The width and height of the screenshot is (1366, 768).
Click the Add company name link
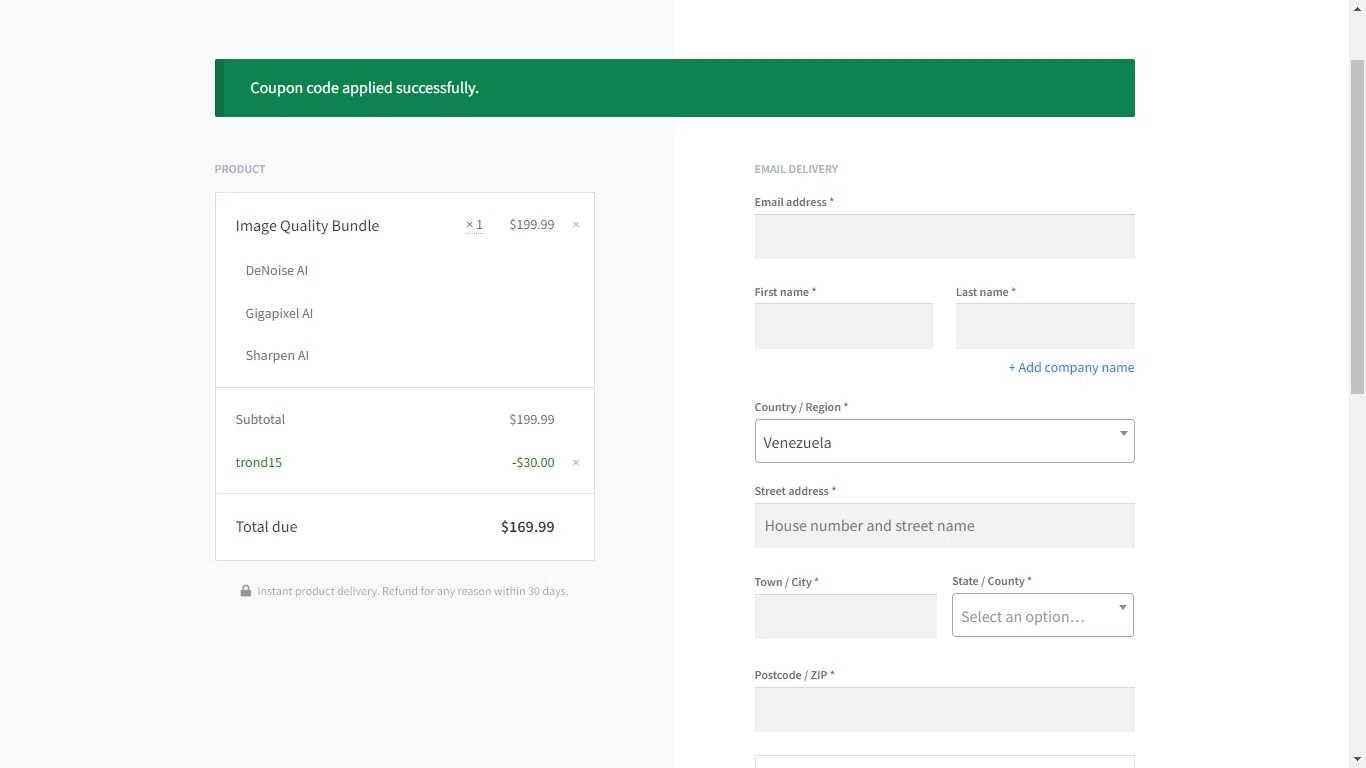(1071, 368)
